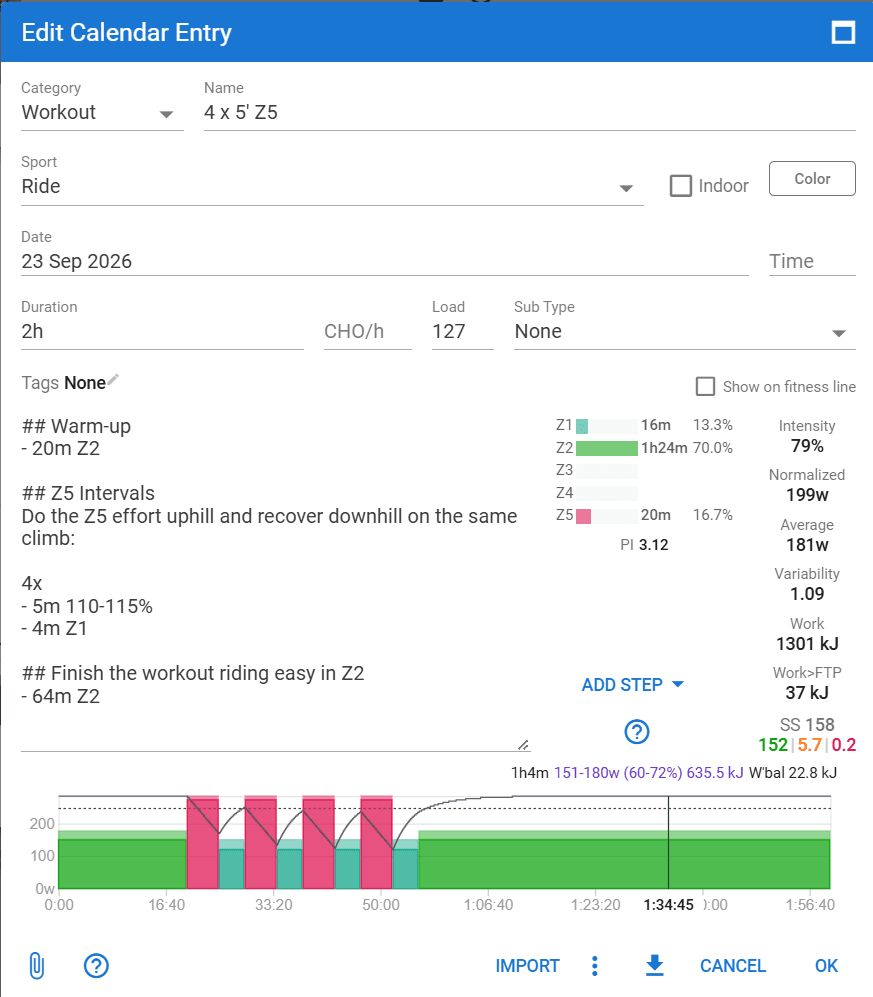Expand the Sport Ride dropdown
873x997 pixels.
click(x=333, y=187)
